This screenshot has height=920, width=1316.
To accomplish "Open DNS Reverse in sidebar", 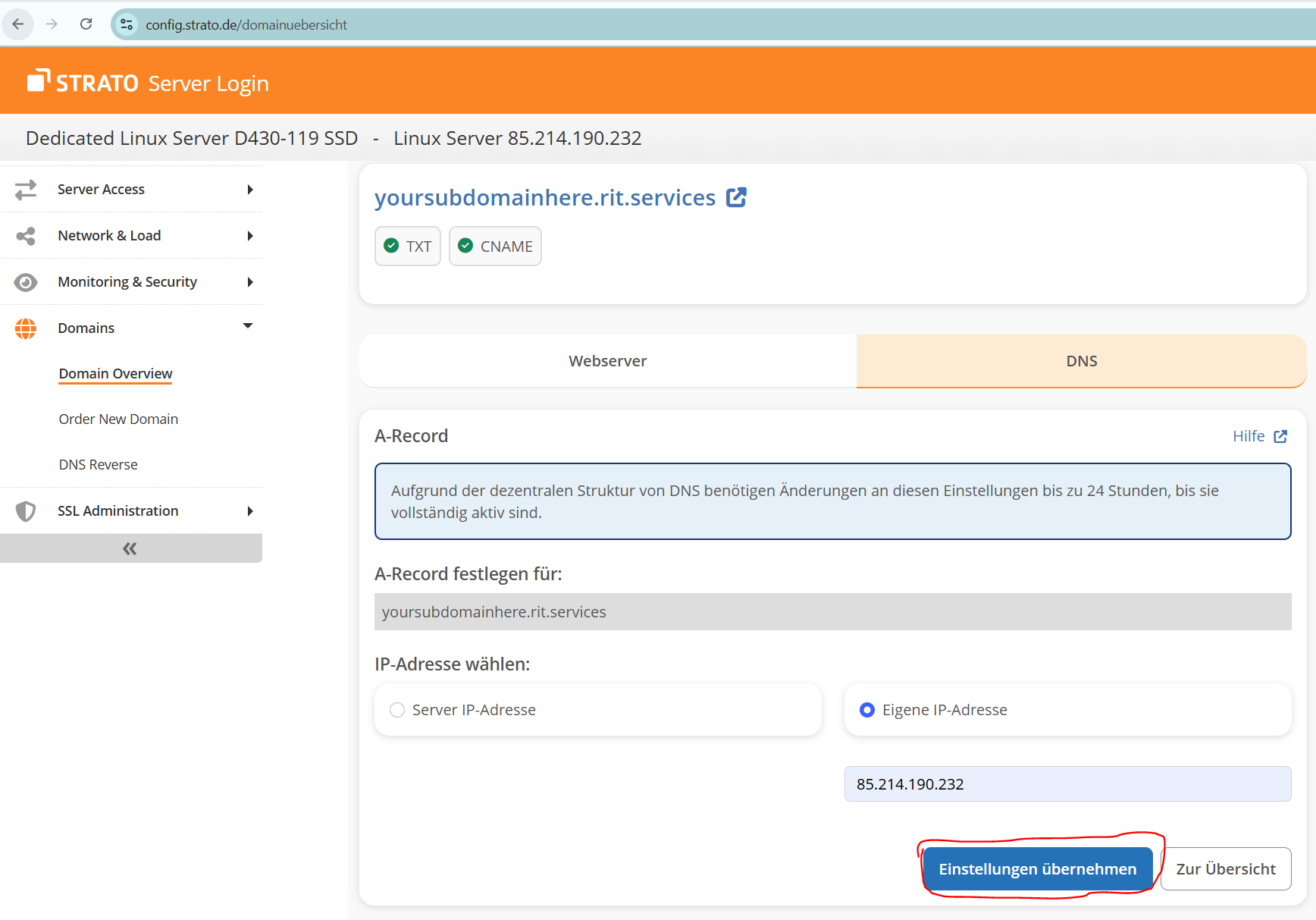I will coord(99,465).
